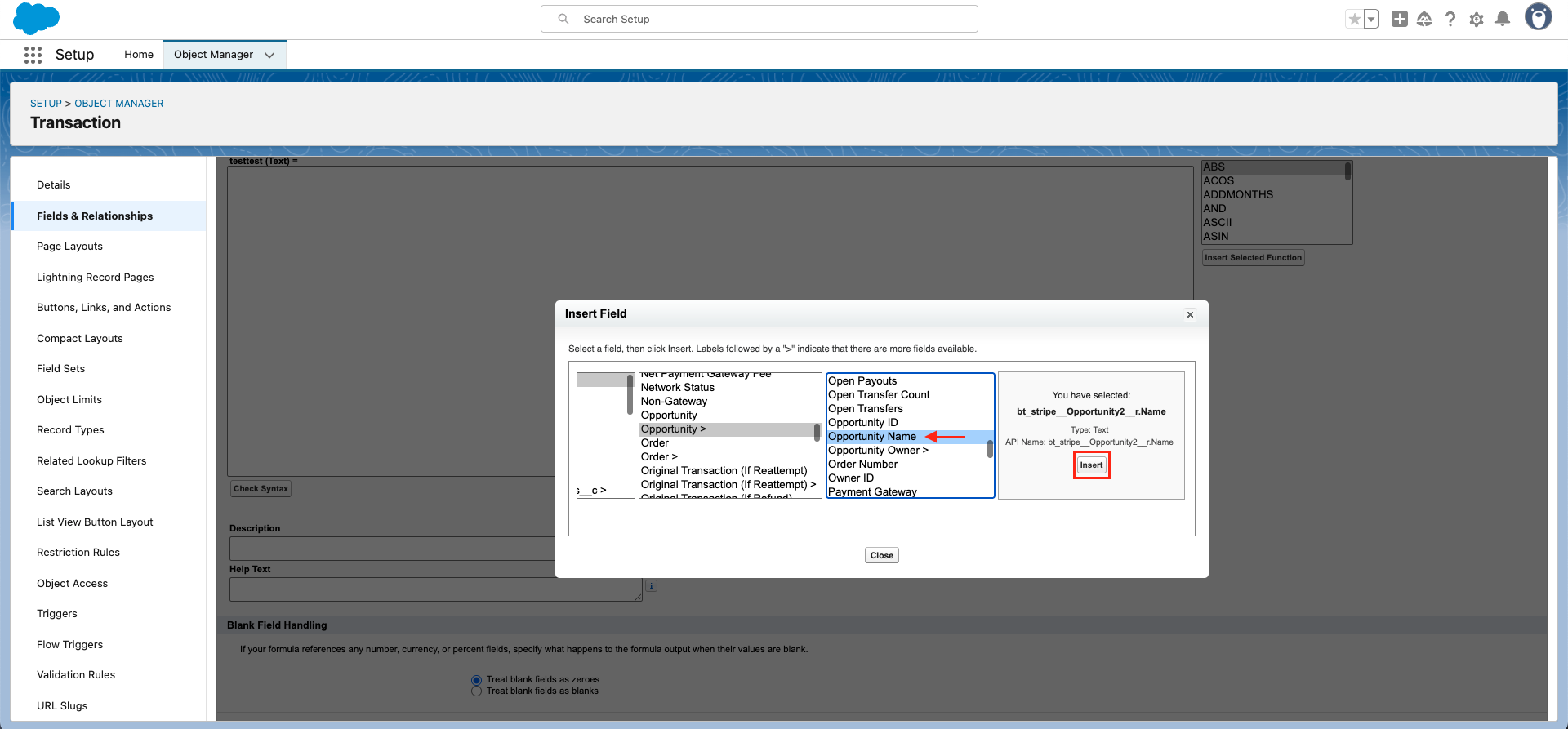The width and height of the screenshot is (1568, 729).
Task: Select Order Number in the field list
Action: click(906, 465)
